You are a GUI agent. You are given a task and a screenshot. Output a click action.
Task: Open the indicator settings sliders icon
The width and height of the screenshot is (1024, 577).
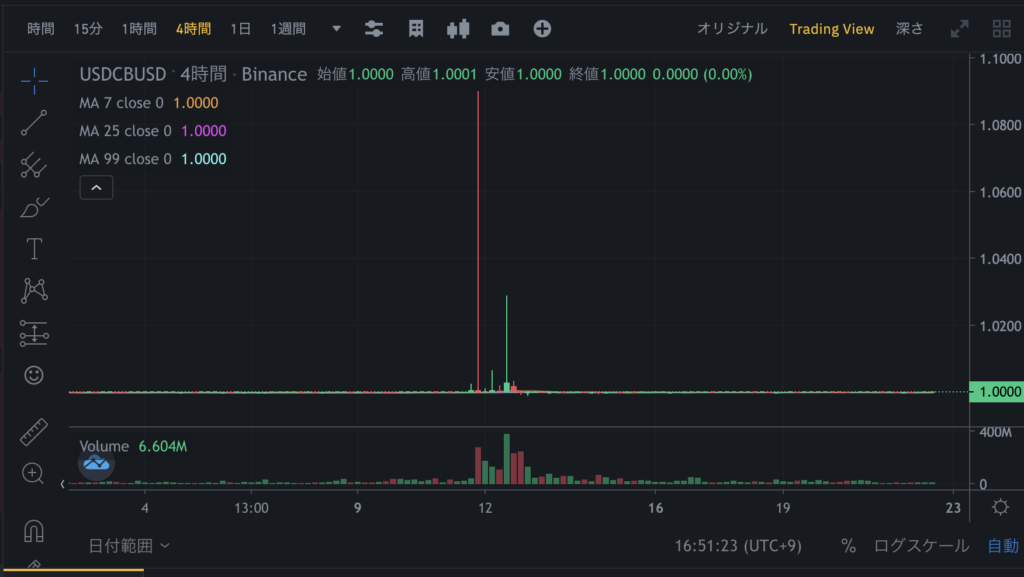(x=374, y=29)
